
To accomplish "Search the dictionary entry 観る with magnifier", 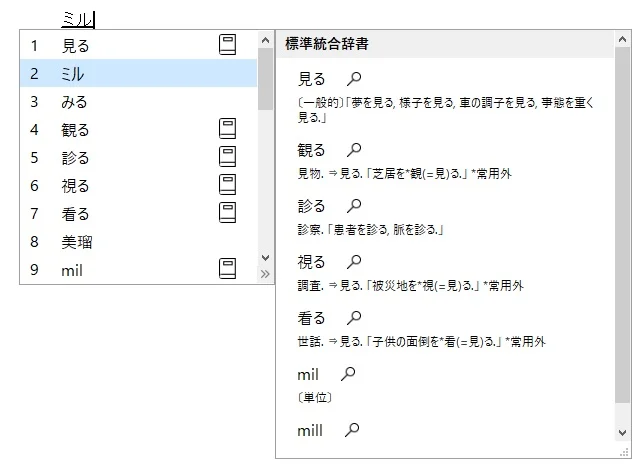I will (354, 150).
